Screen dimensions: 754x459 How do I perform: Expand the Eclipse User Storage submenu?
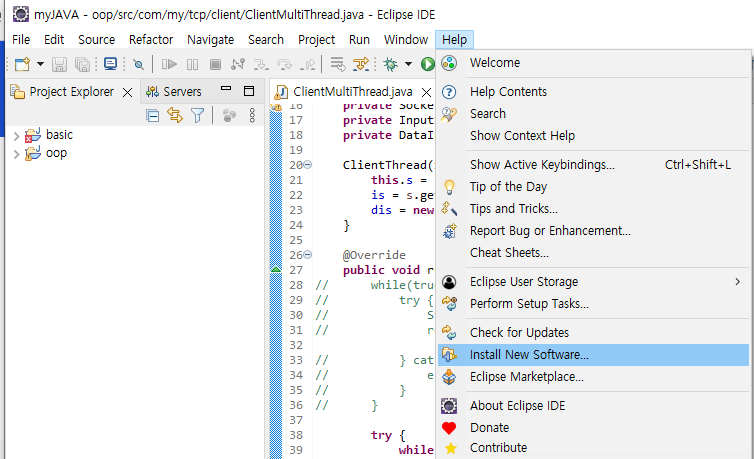tap(593, 282)
